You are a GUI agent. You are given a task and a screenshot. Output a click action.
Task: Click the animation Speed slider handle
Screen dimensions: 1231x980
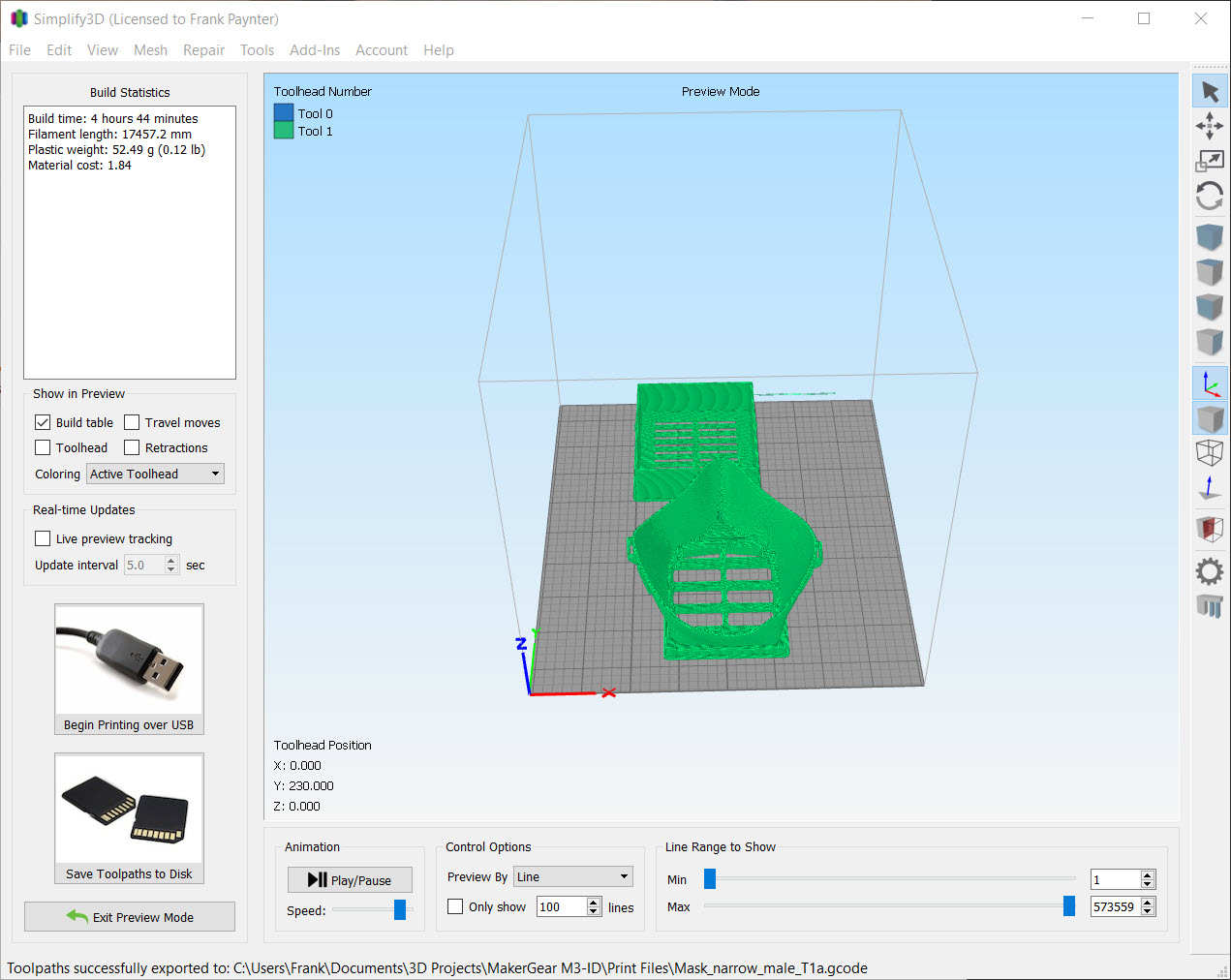pos(400,910)
